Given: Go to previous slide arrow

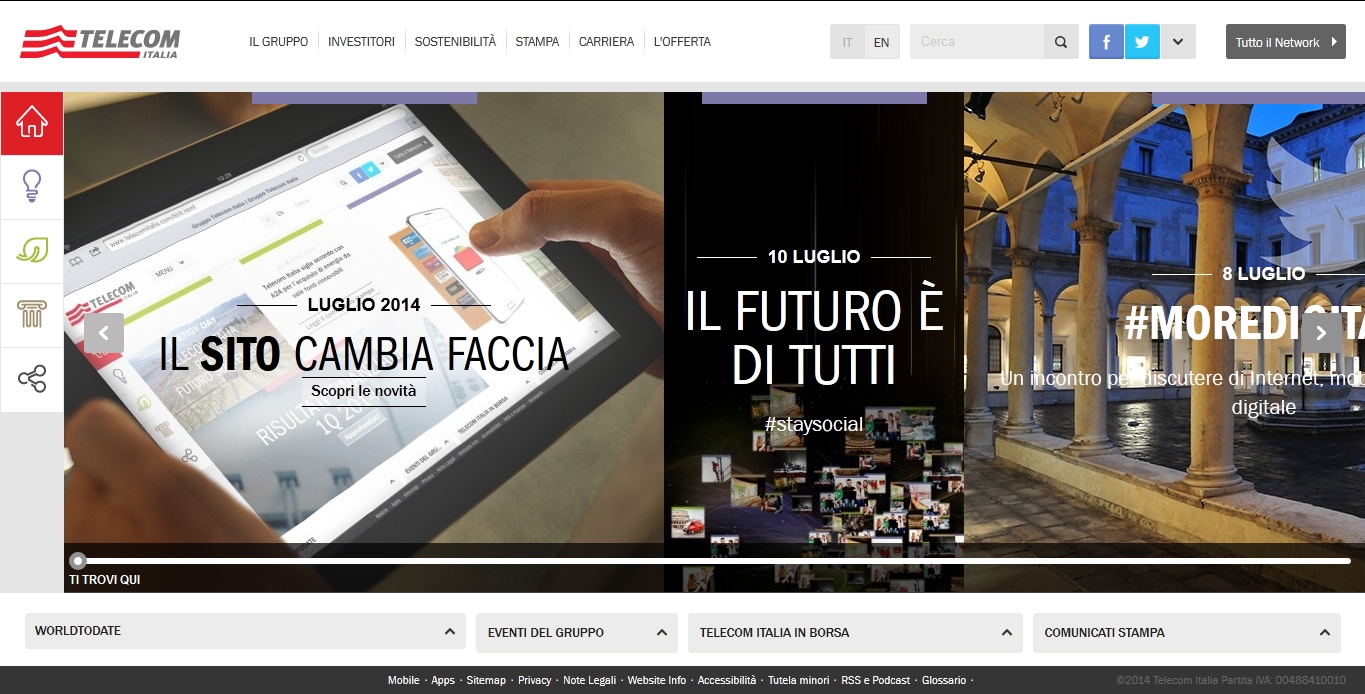Looking at the screenshot, I should tap(104, 333).
